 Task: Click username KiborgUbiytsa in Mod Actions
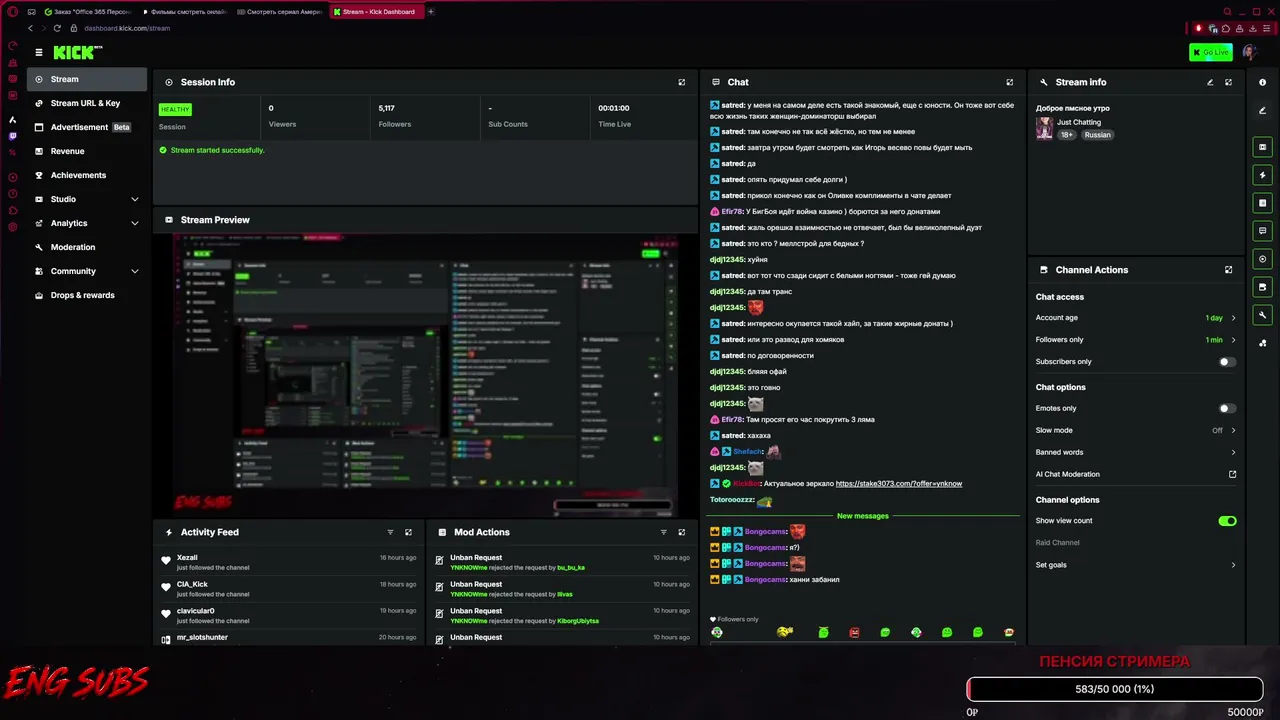577,621
